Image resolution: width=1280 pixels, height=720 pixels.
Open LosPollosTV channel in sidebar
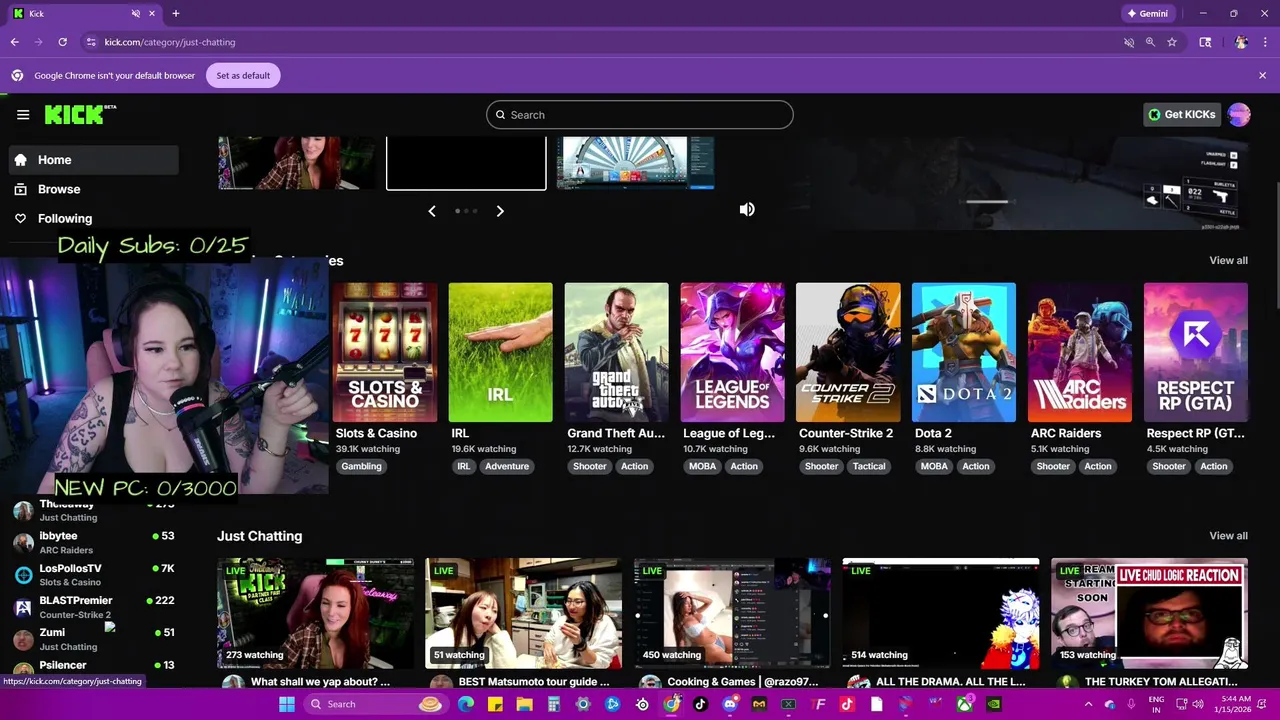(x=94, y=574)
